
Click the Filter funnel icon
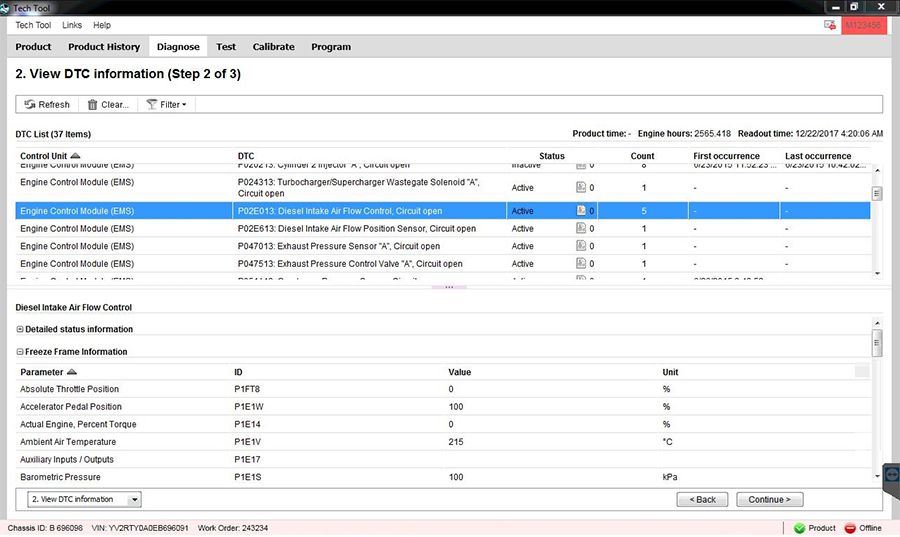click(x=152, y=104)
